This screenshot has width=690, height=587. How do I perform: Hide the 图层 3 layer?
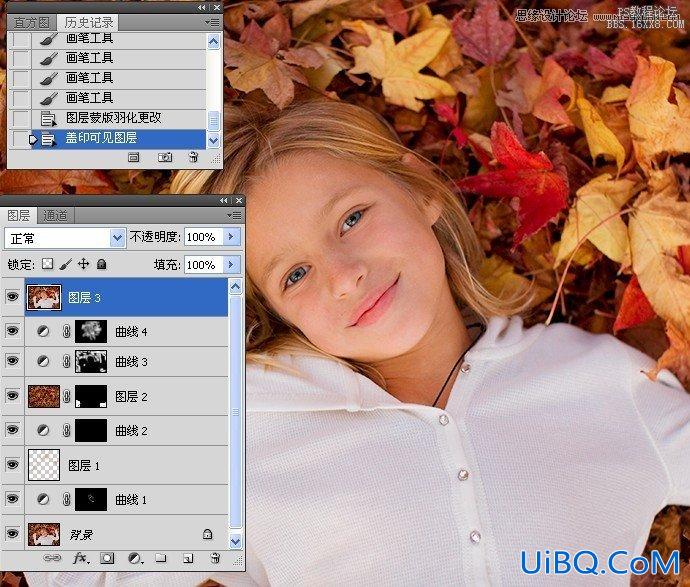click(x=12, y=296)
